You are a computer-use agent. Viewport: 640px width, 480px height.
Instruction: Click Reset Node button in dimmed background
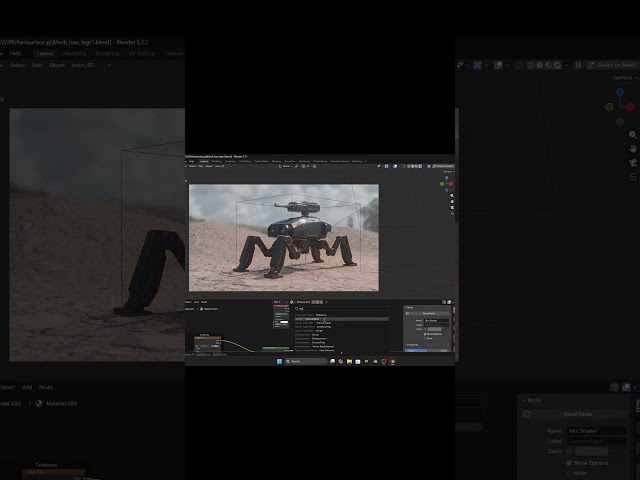pyautogui.click(x=578, y=414)
